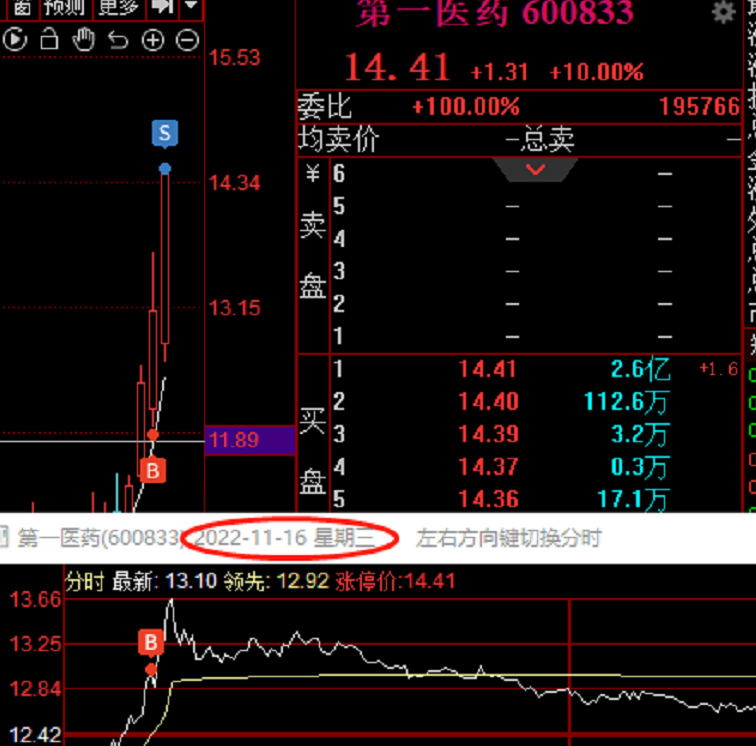Click the 均卖价 label
The height and width of the screenshot is (746, 756).
(339, 140)
